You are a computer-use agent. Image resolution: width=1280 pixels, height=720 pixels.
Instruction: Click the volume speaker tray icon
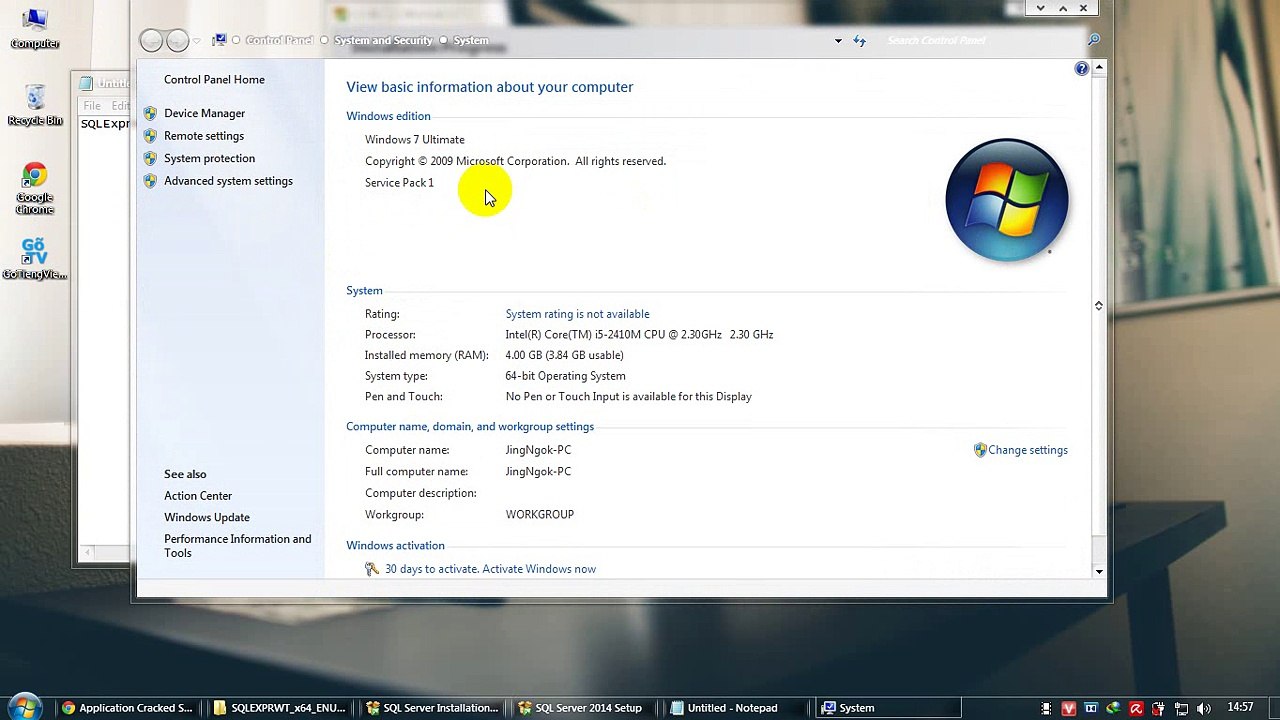coord(1203,708)
